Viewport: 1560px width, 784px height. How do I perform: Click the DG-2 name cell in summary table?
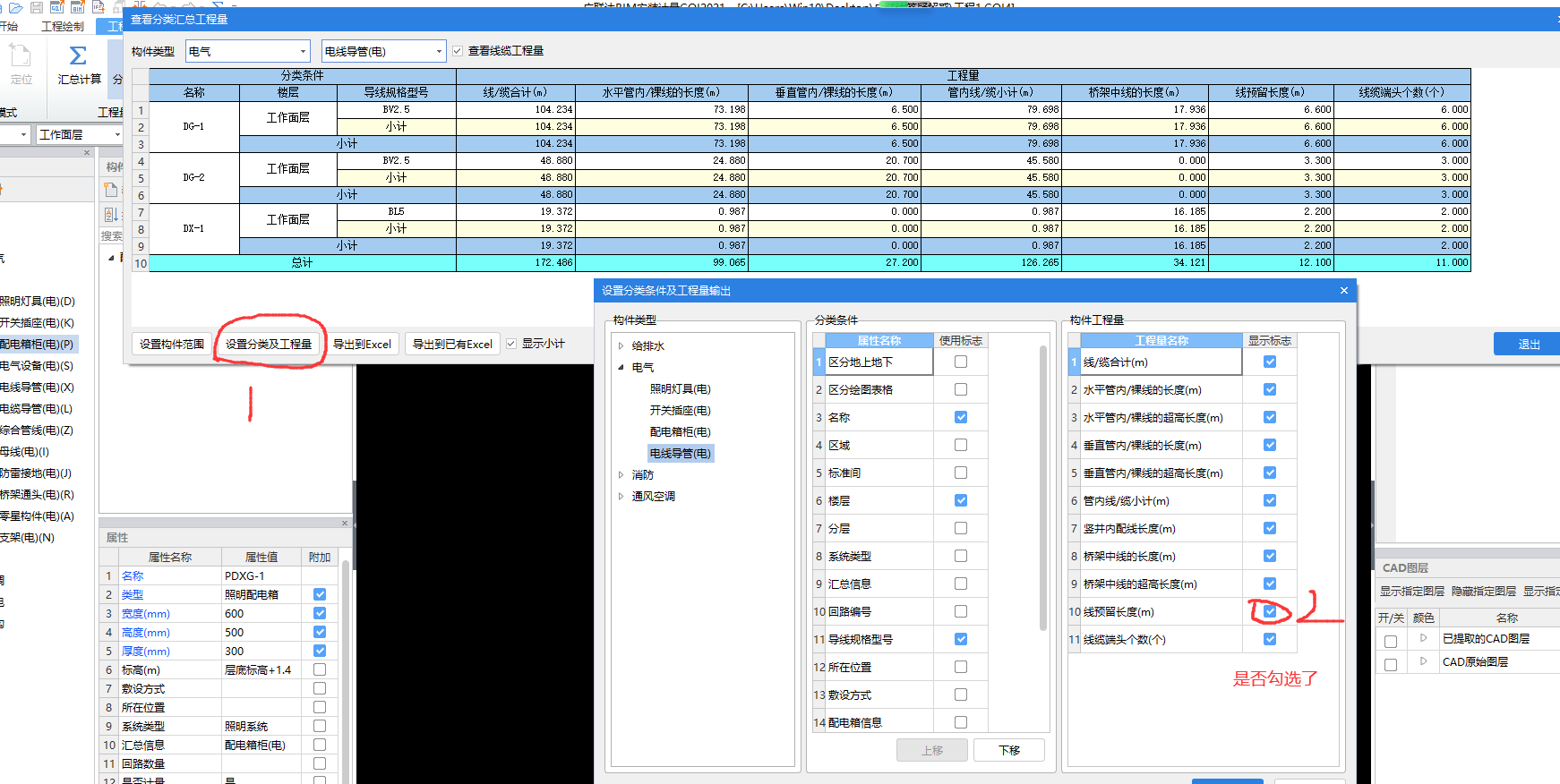[x=194, y=177]
